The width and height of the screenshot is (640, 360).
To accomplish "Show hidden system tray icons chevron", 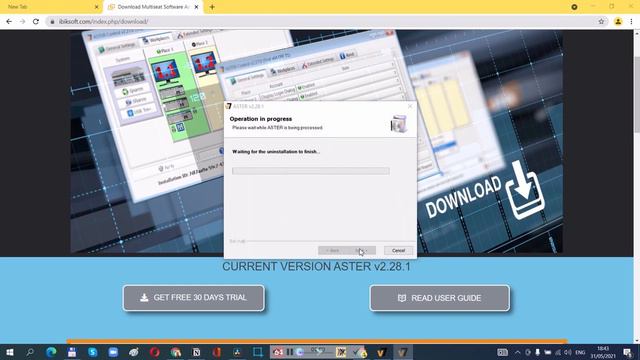I will coord(518,352).
